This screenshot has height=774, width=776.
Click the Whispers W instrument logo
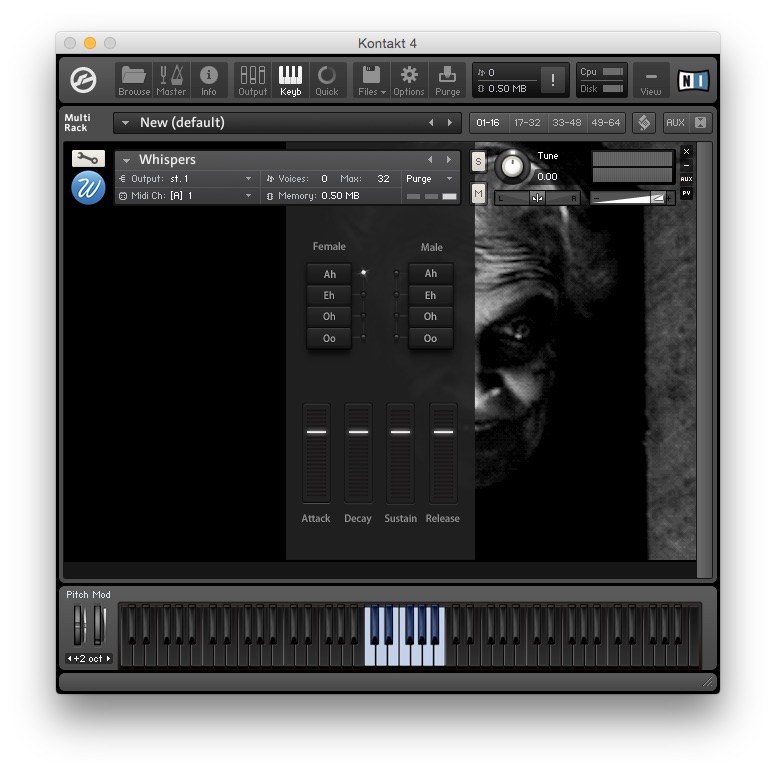(89, 188)
